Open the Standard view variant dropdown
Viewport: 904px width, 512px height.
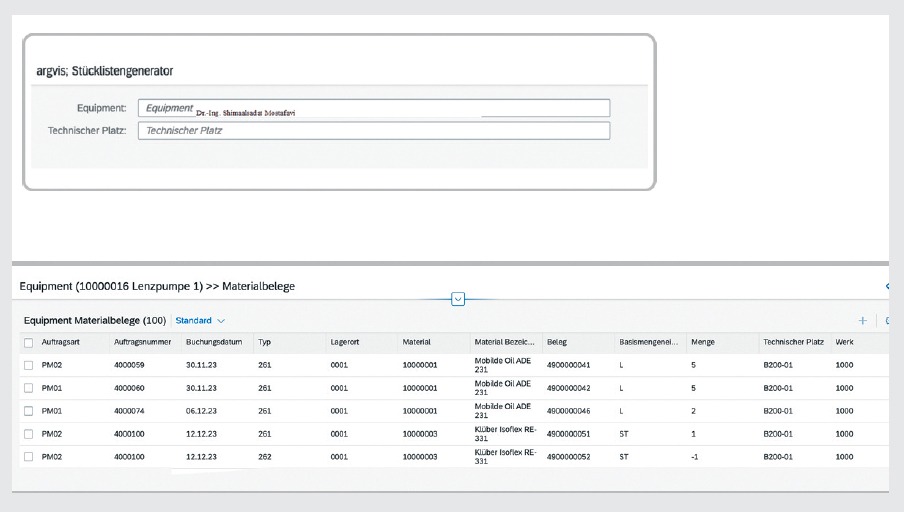click(x=200, y=321)
